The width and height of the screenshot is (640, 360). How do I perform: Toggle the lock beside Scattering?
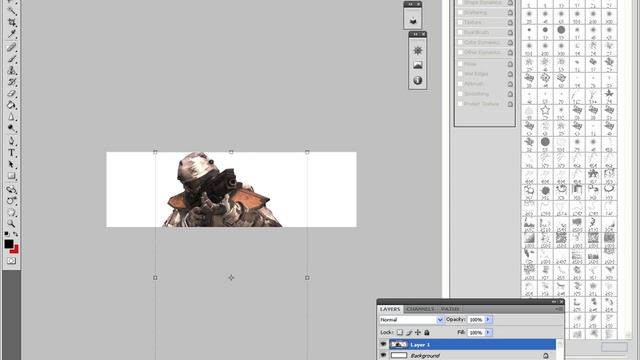click(x=510, y=13)
